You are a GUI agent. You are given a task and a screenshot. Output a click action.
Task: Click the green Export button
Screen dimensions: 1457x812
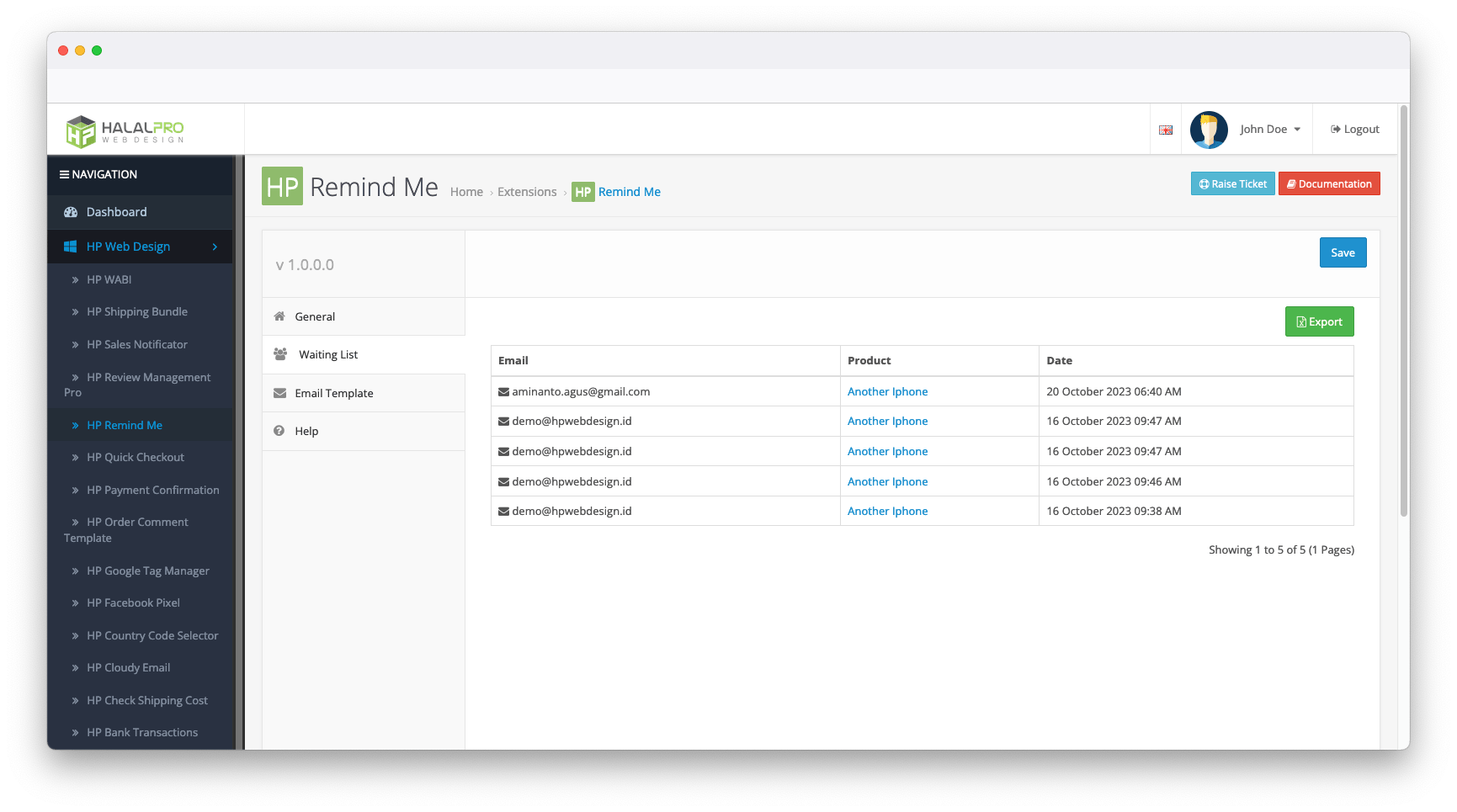1319,321
